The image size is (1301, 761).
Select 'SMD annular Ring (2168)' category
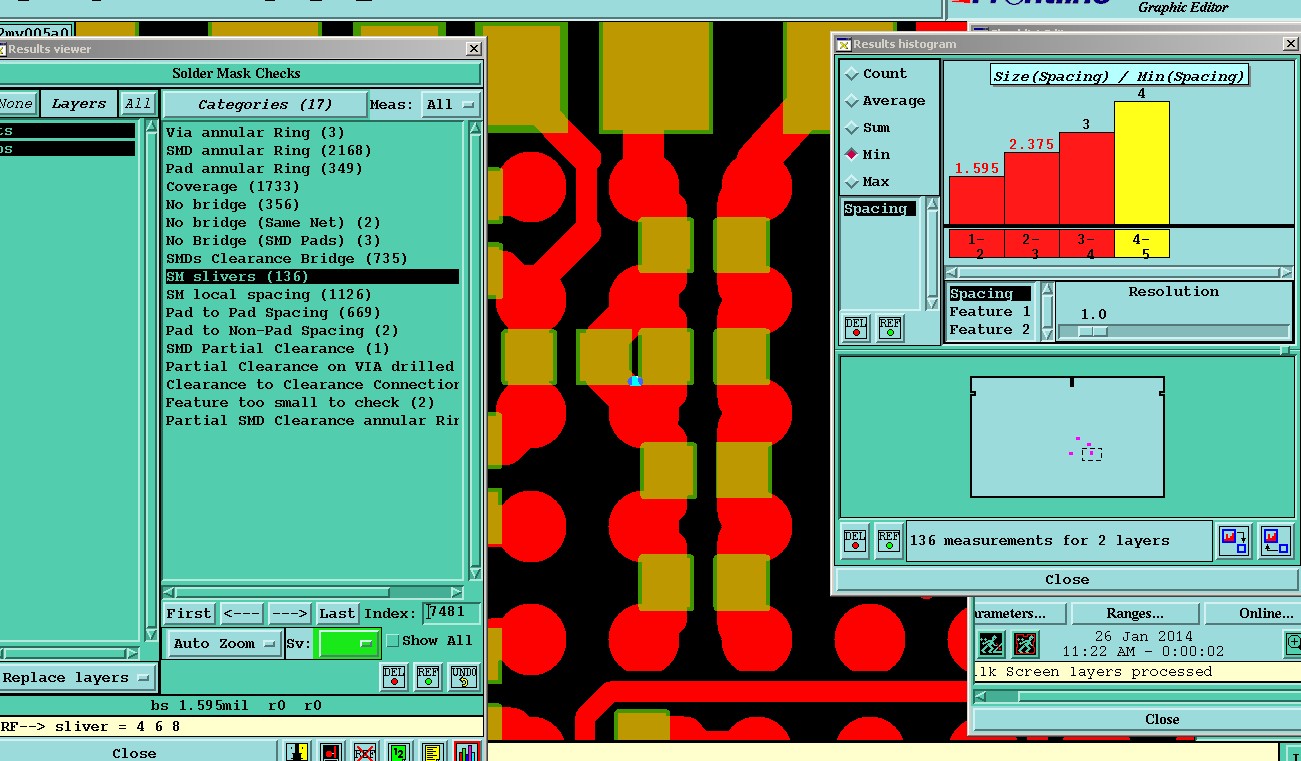pos(268,151)
